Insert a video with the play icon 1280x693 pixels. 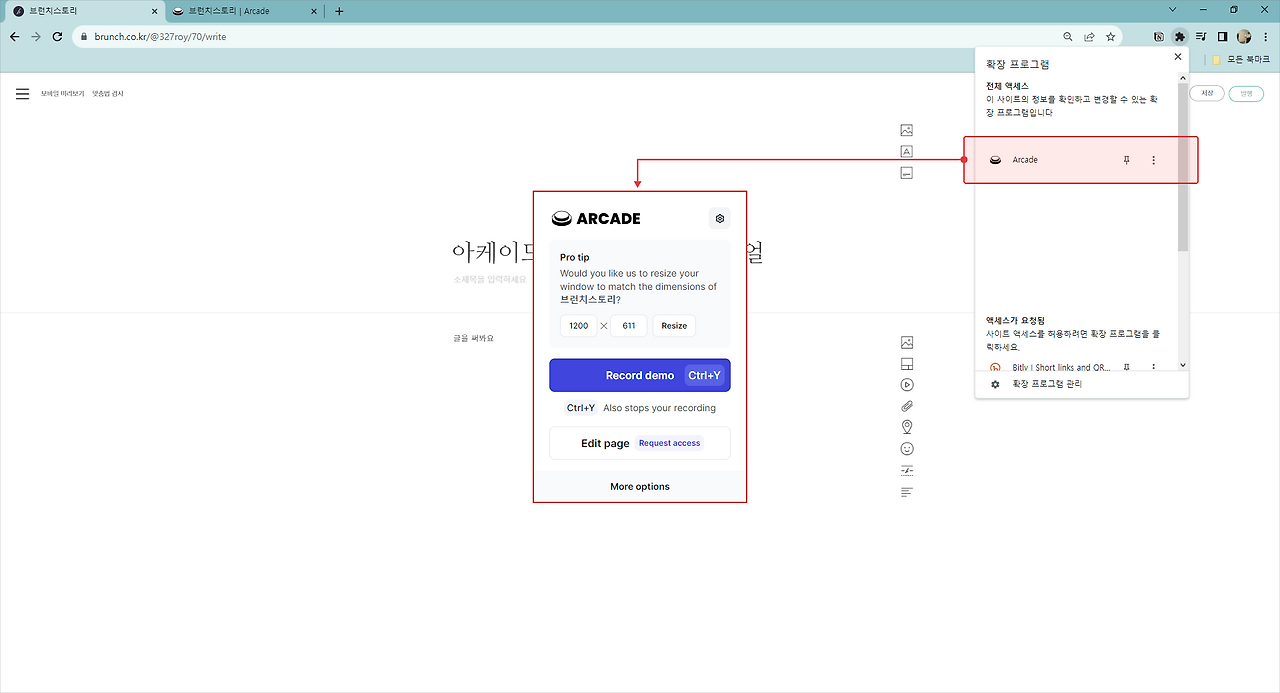coord(907,385)
